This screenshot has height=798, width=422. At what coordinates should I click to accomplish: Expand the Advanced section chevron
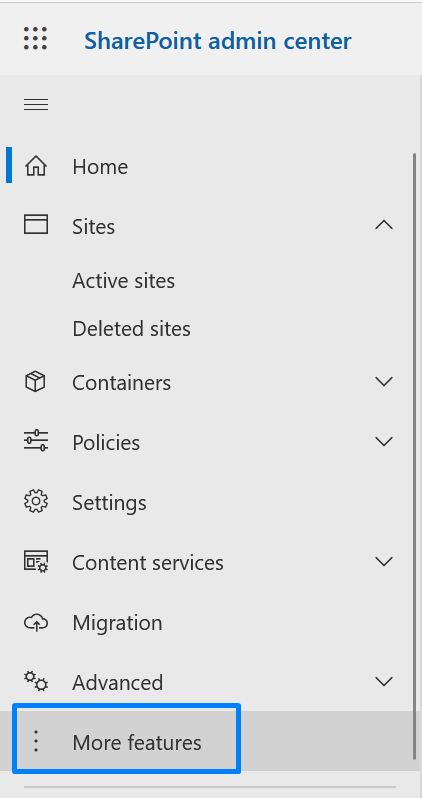click(x=384, y=681)
